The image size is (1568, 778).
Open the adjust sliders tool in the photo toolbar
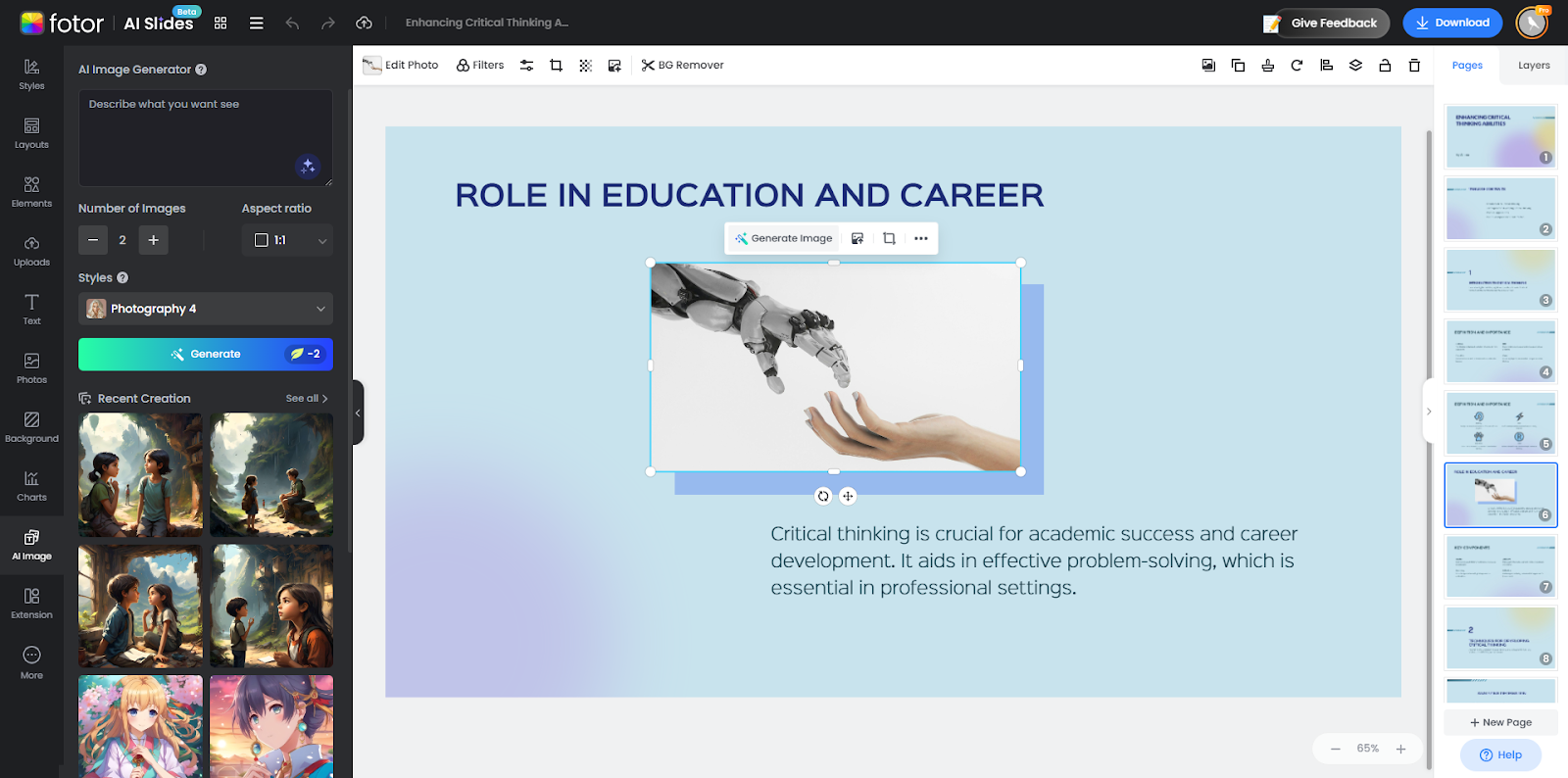point(527,66)
